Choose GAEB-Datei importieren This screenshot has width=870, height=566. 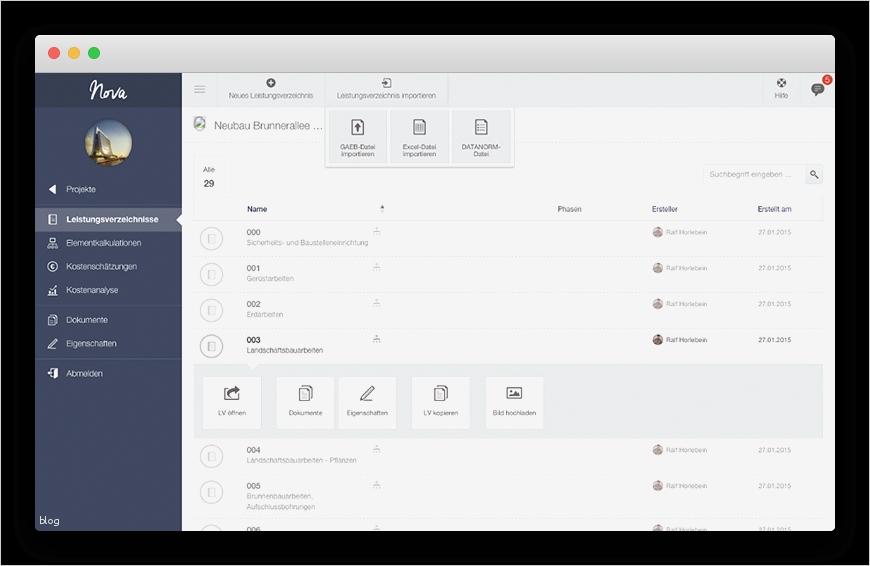coord(357,137)
